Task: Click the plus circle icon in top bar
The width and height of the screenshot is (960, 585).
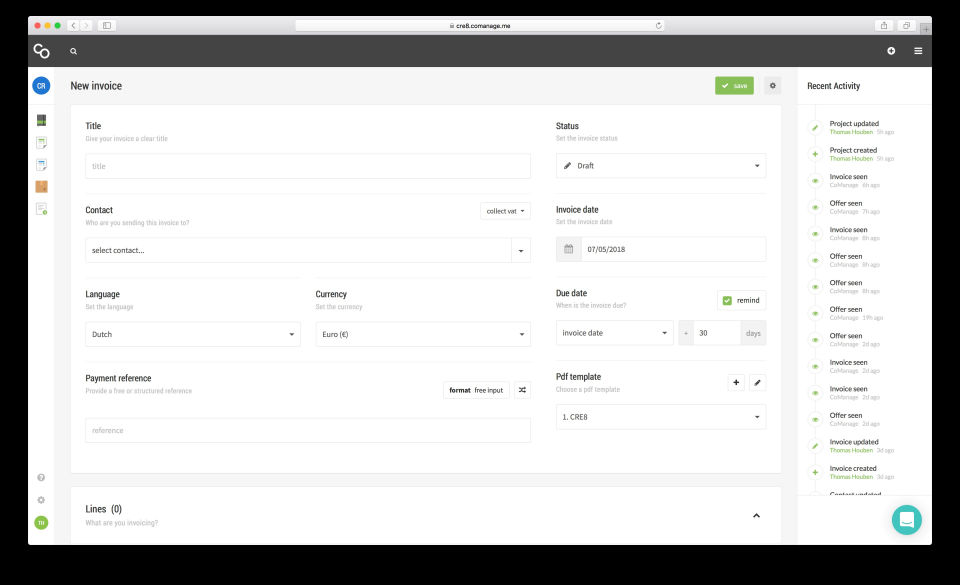Action: pos(891,51)
